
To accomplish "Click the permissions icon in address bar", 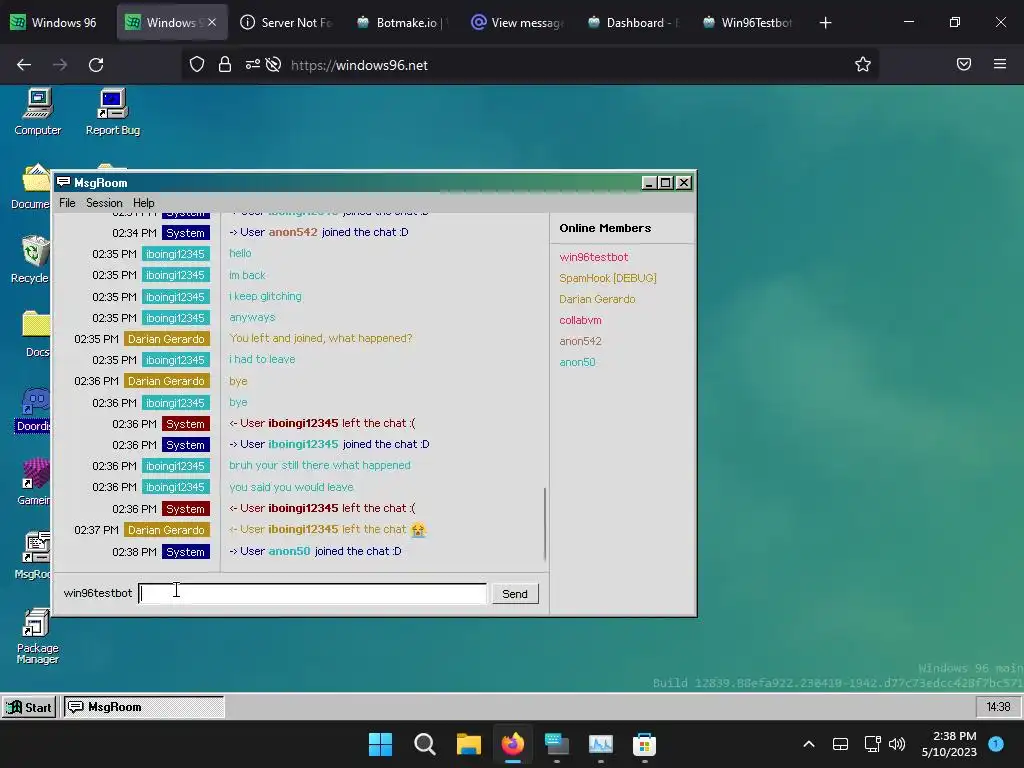I will tap(253, 64).
